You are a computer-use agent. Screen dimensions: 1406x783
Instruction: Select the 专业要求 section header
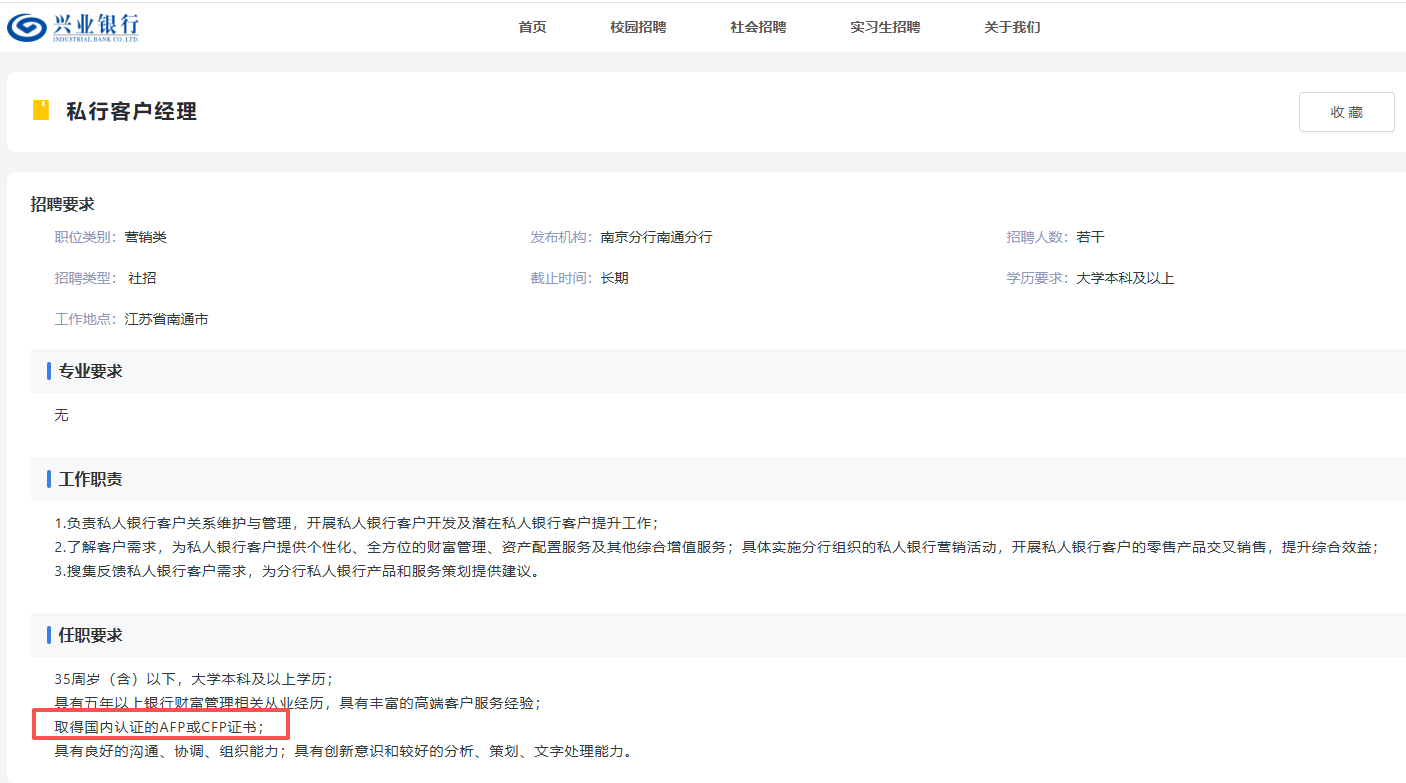[90, 371]
